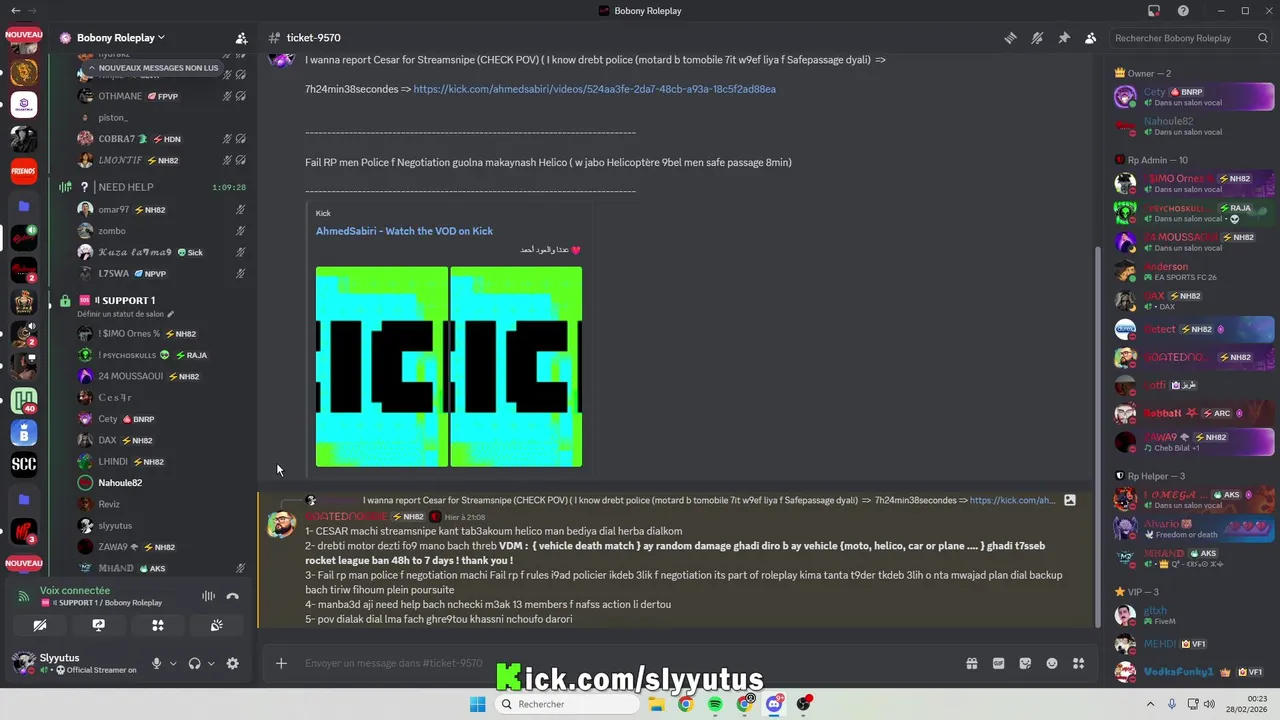Send a gift icon

(x=971, y=663)
